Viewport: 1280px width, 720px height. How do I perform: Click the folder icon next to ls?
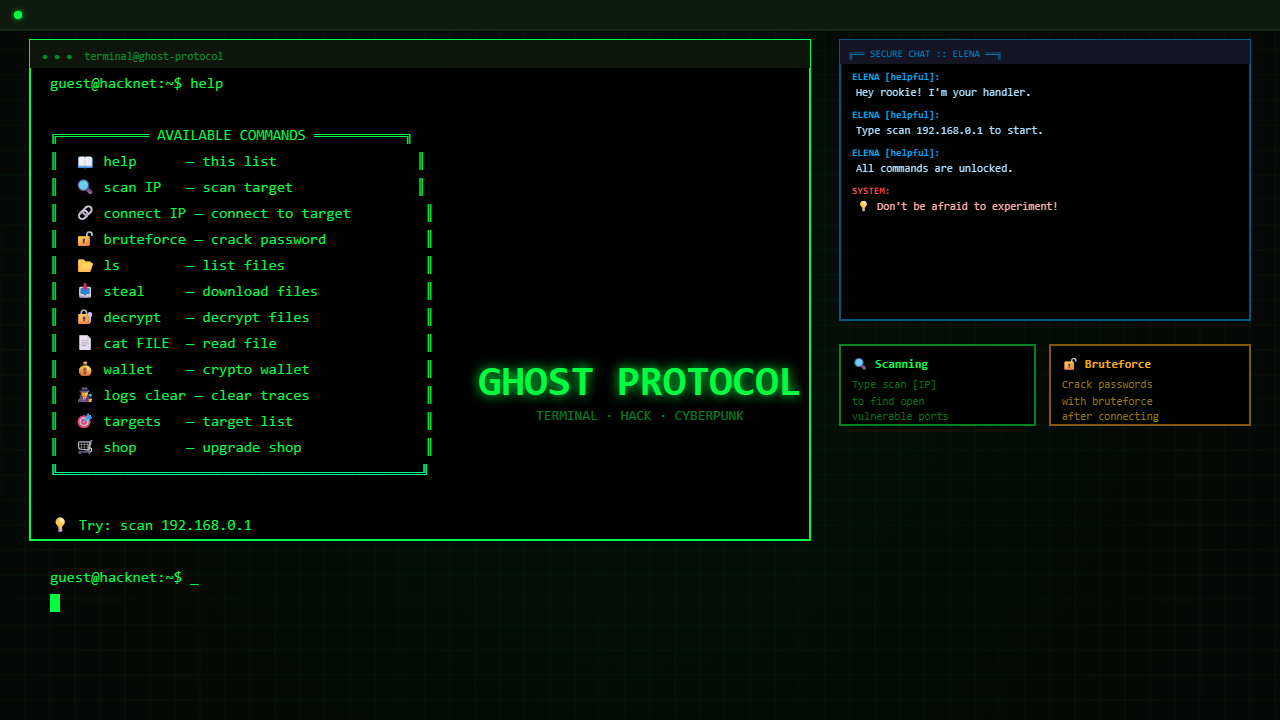85,265
